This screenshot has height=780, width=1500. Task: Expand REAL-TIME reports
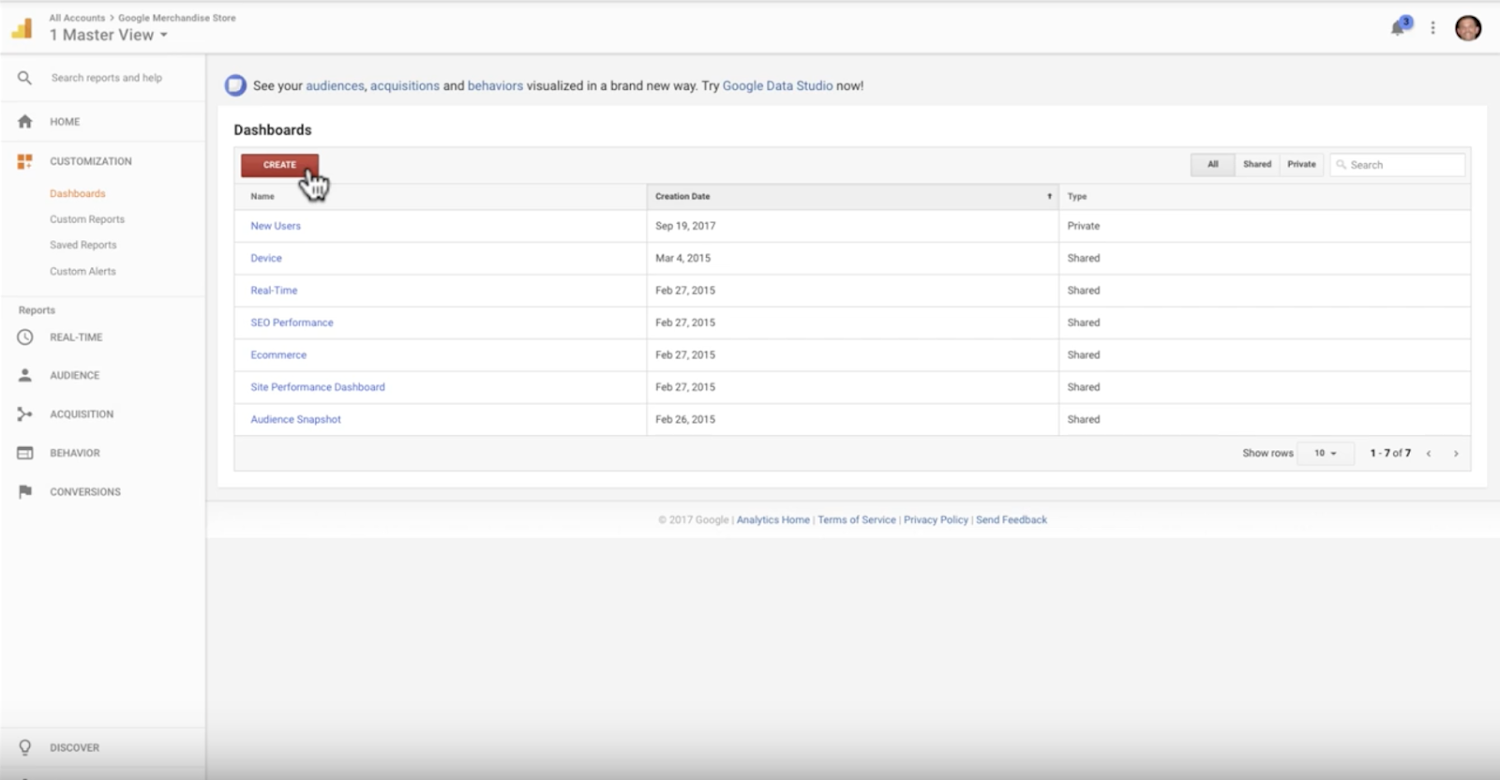(76, 338)
